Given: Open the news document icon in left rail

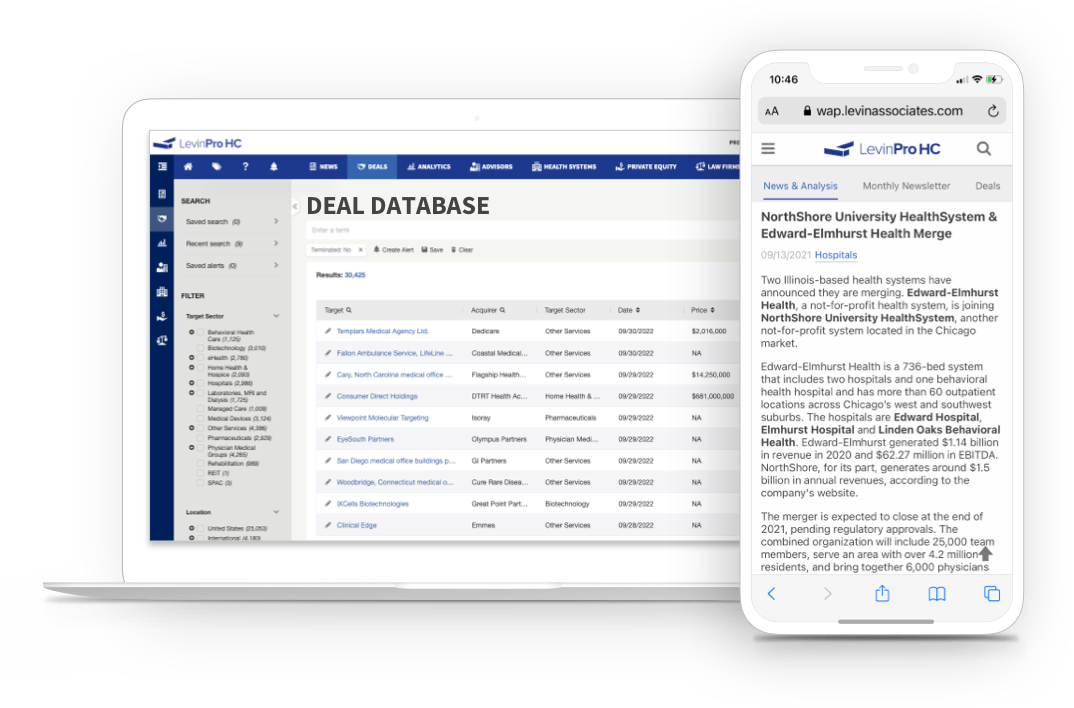Looking at the screenshot, I should point(162,194).
